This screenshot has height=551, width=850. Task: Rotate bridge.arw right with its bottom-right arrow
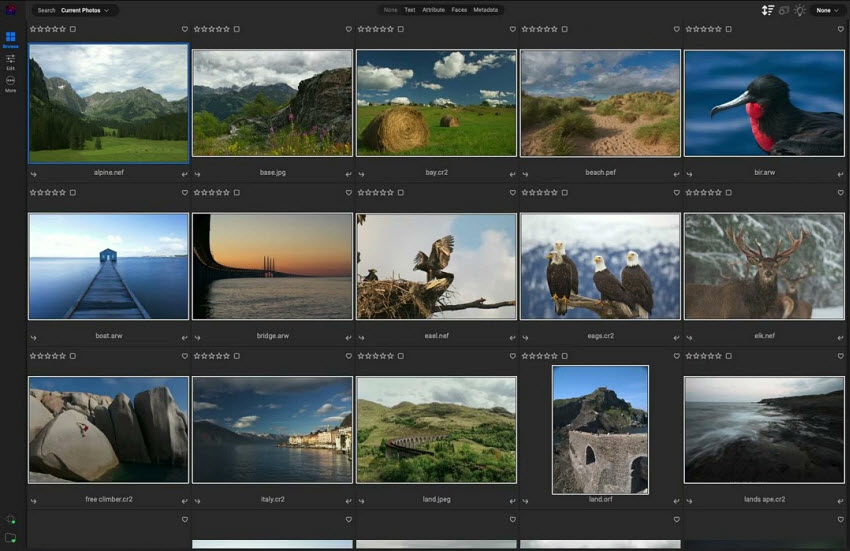point(349,337)
